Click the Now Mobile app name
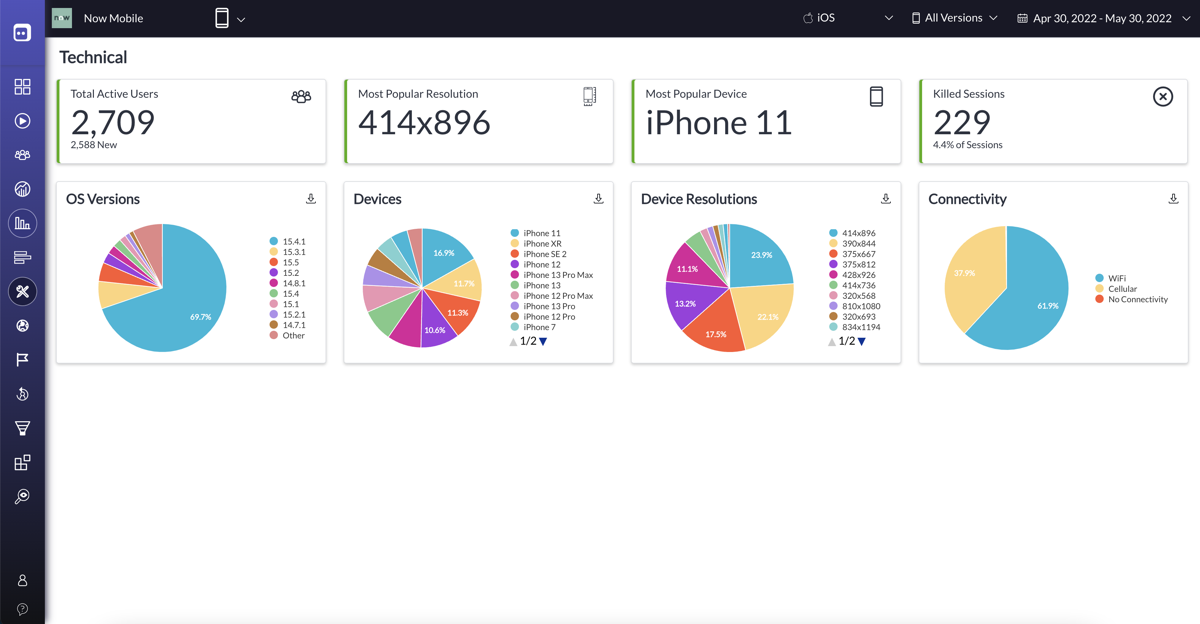Screen dimensions: 1200x624 click(113, 18)
